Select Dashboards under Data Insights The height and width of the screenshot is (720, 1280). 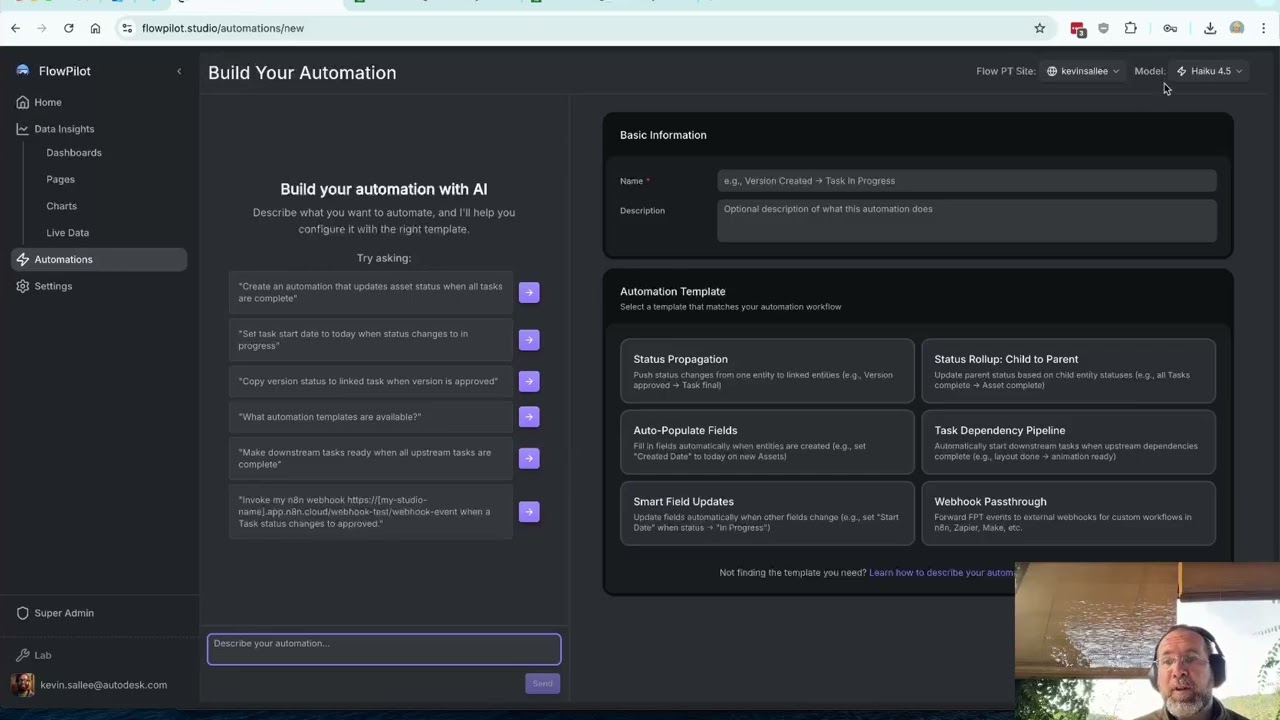73,152
